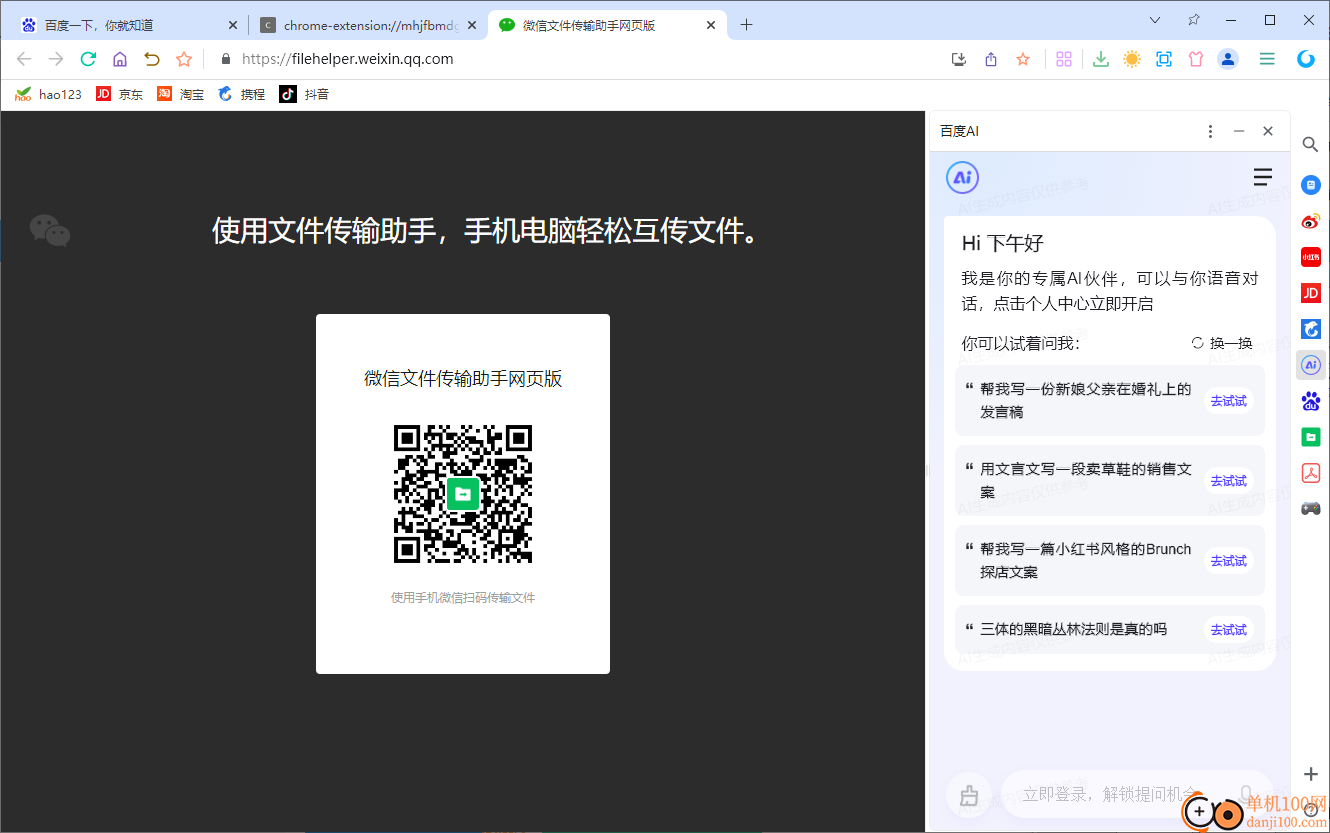Click the address bar URL field
Screen dimensions: 1330x833
tap(580, 59)
